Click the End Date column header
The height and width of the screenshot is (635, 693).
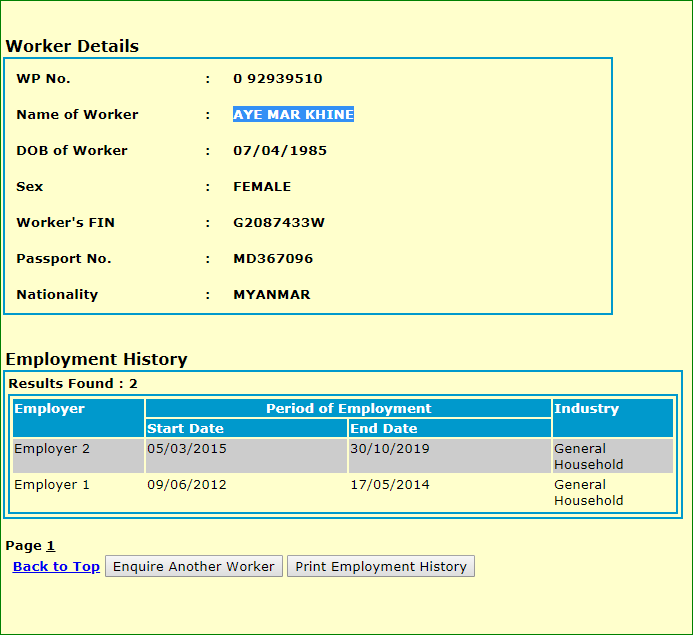tap(383, 429)
